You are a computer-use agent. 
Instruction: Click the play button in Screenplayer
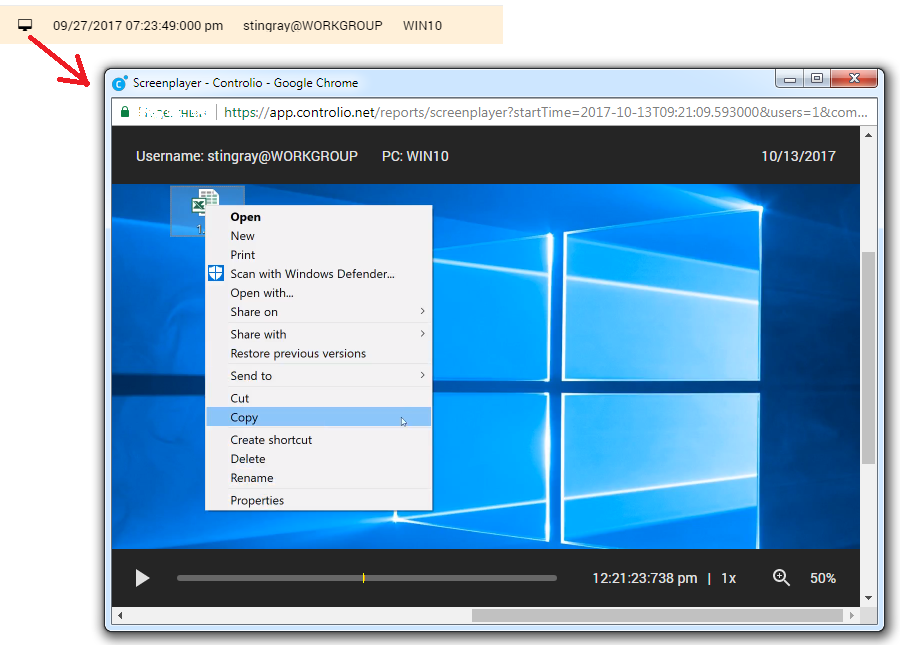[142, 578]
